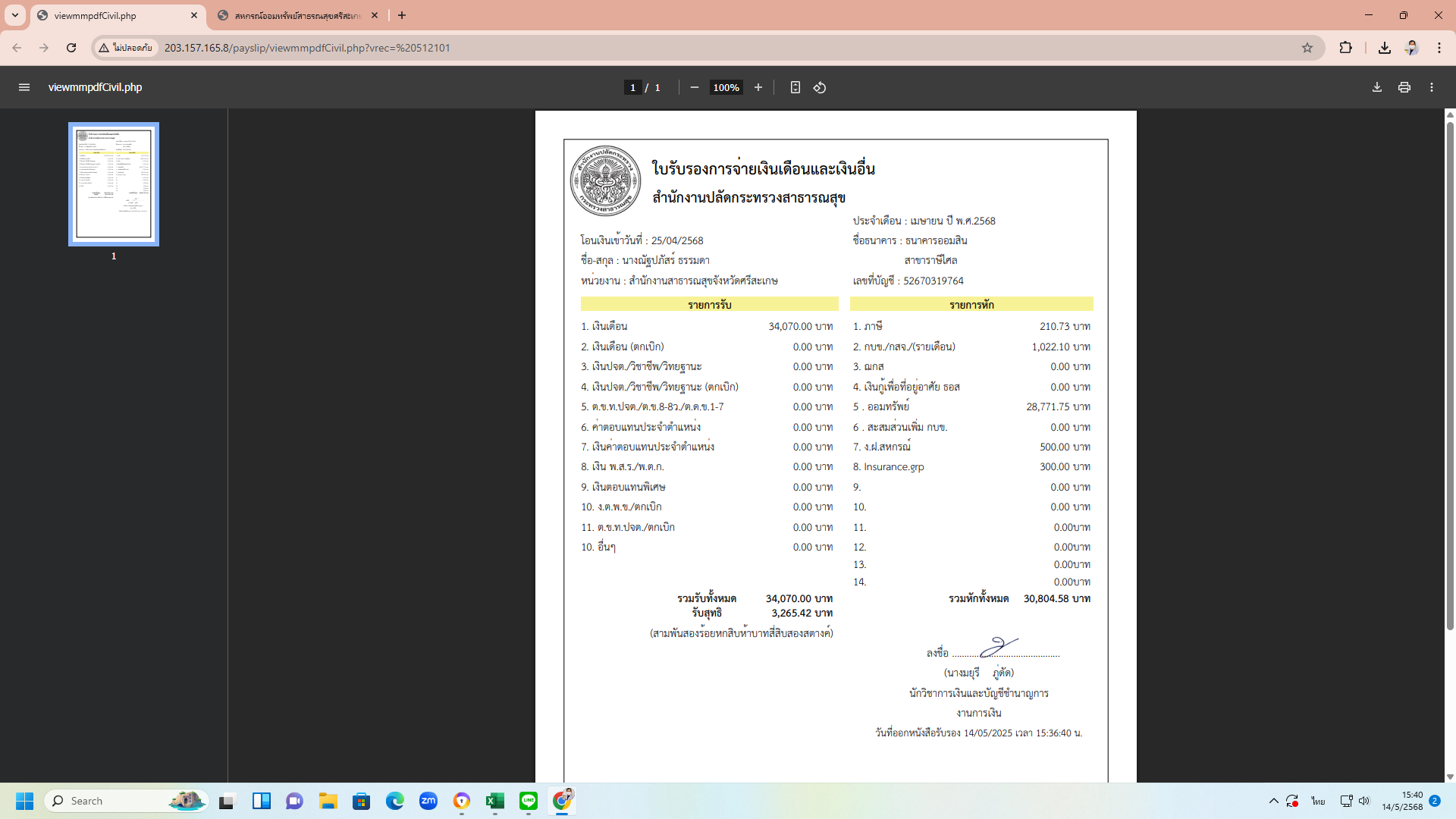Click the page number input box

pyautogui.click(x=632, y=87)
